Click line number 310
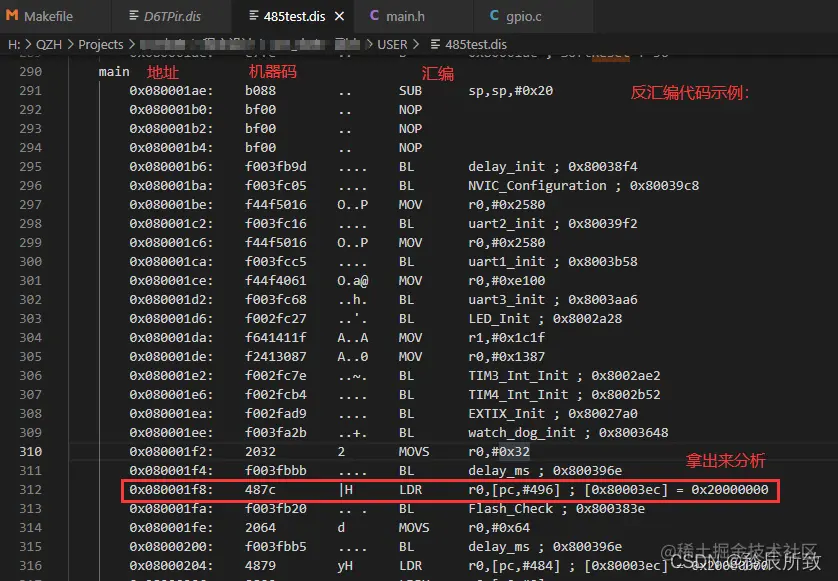The image size is (838, 581). (x=30, y=452)
